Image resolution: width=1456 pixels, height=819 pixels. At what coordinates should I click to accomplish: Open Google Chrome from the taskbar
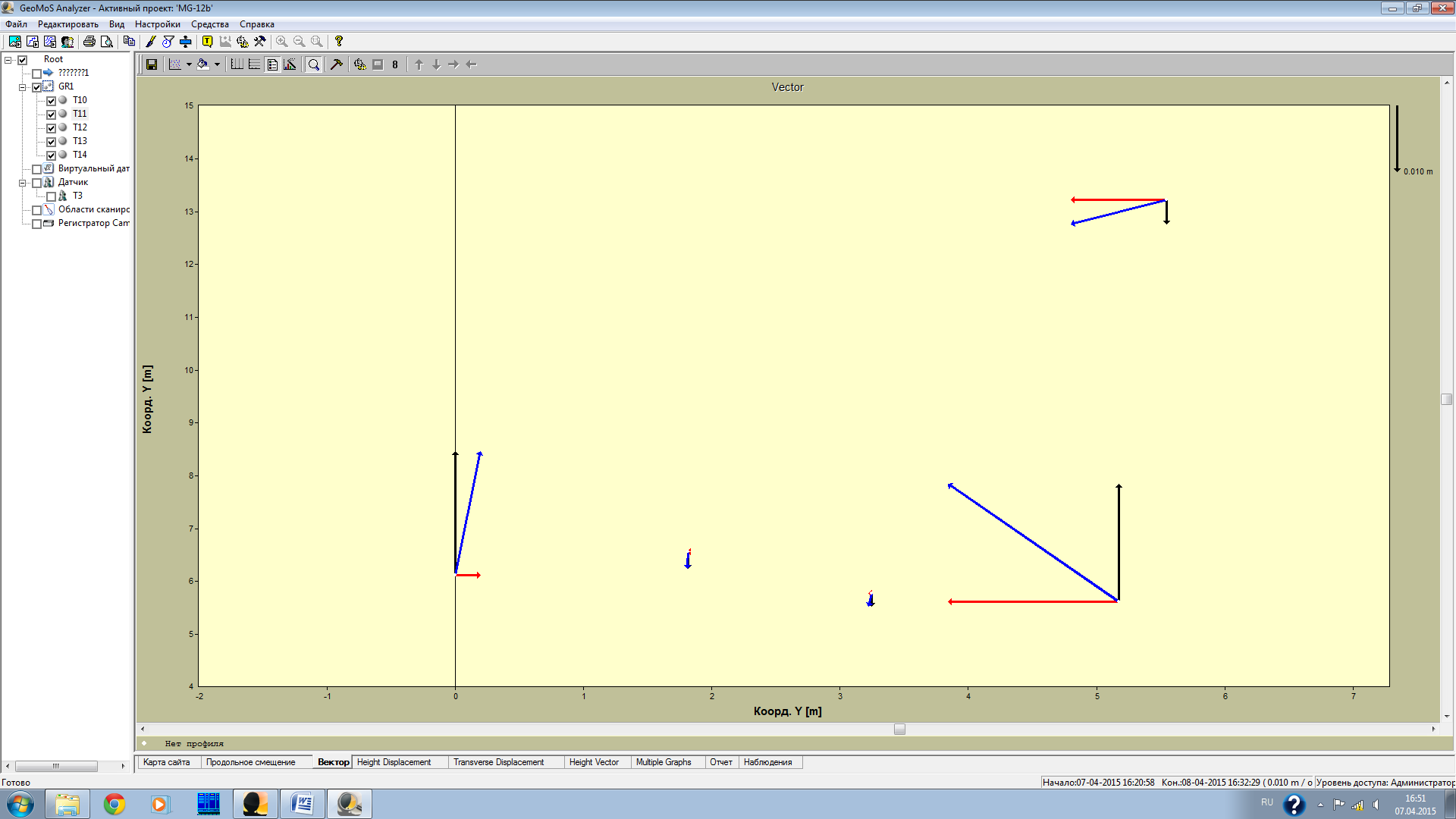tap(115, 804)
